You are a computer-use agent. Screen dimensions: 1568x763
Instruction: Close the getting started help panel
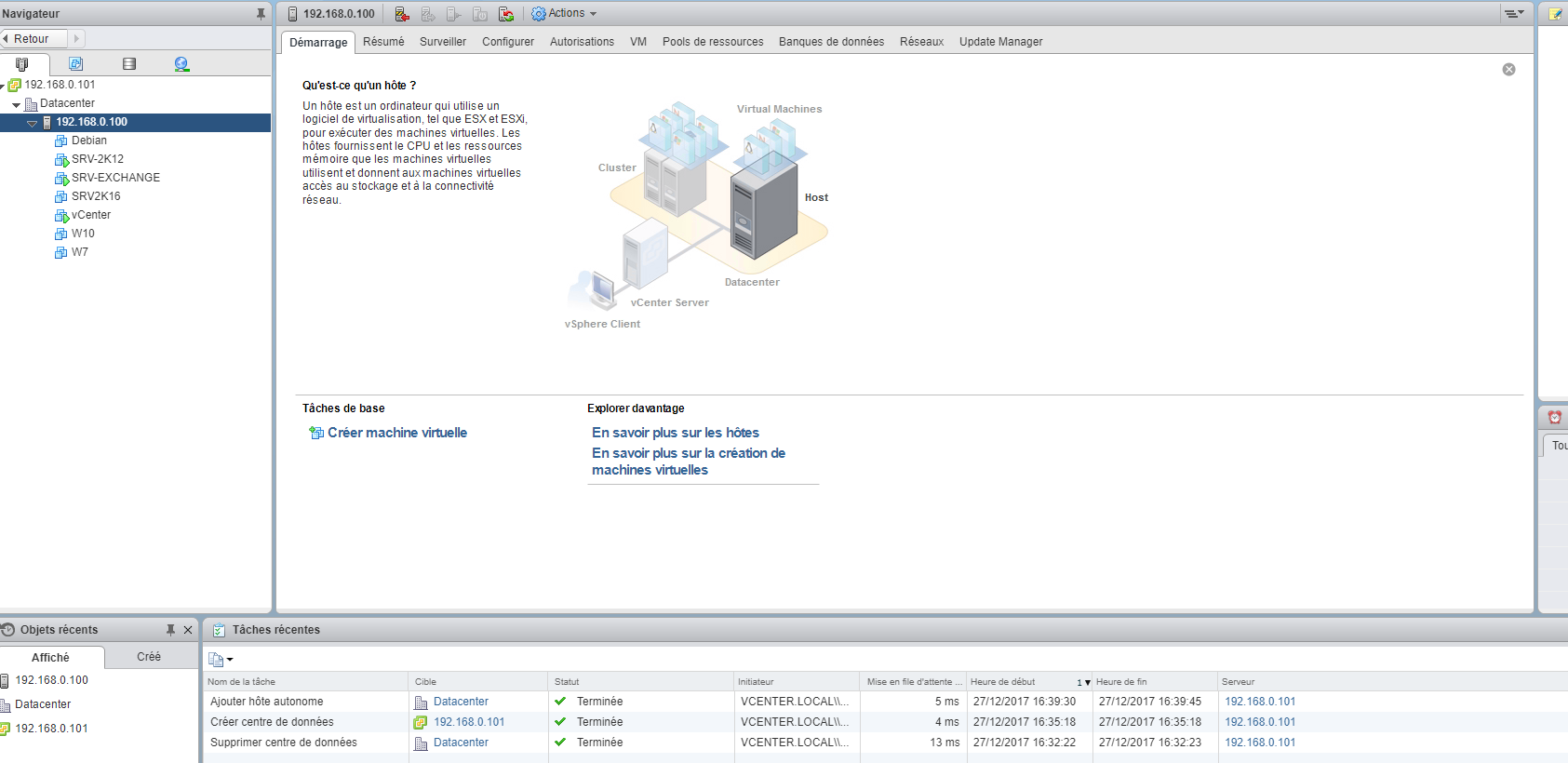1509,70
